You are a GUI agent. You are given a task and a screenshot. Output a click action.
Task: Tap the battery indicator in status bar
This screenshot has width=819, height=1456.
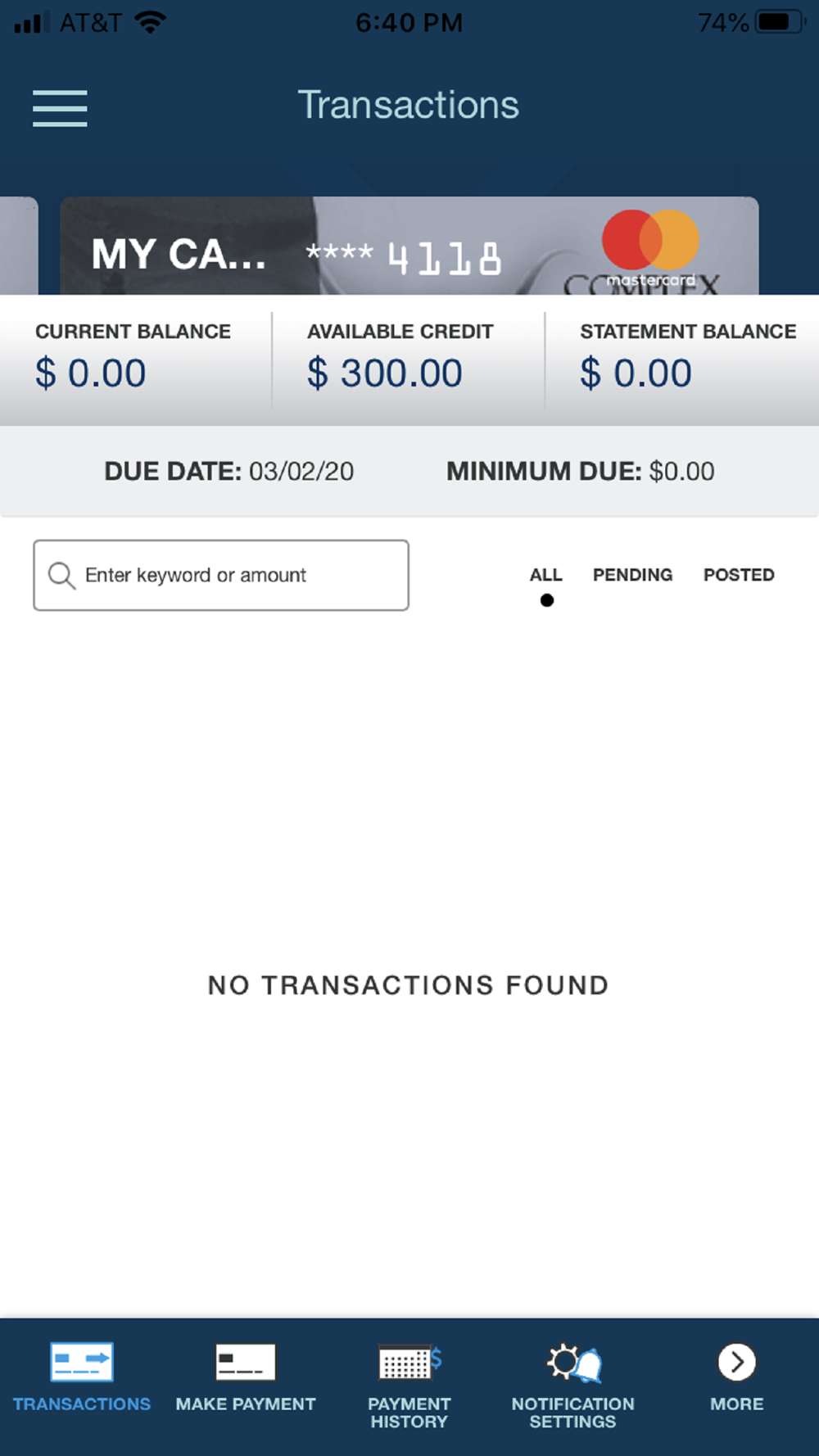tap(781, 22)
